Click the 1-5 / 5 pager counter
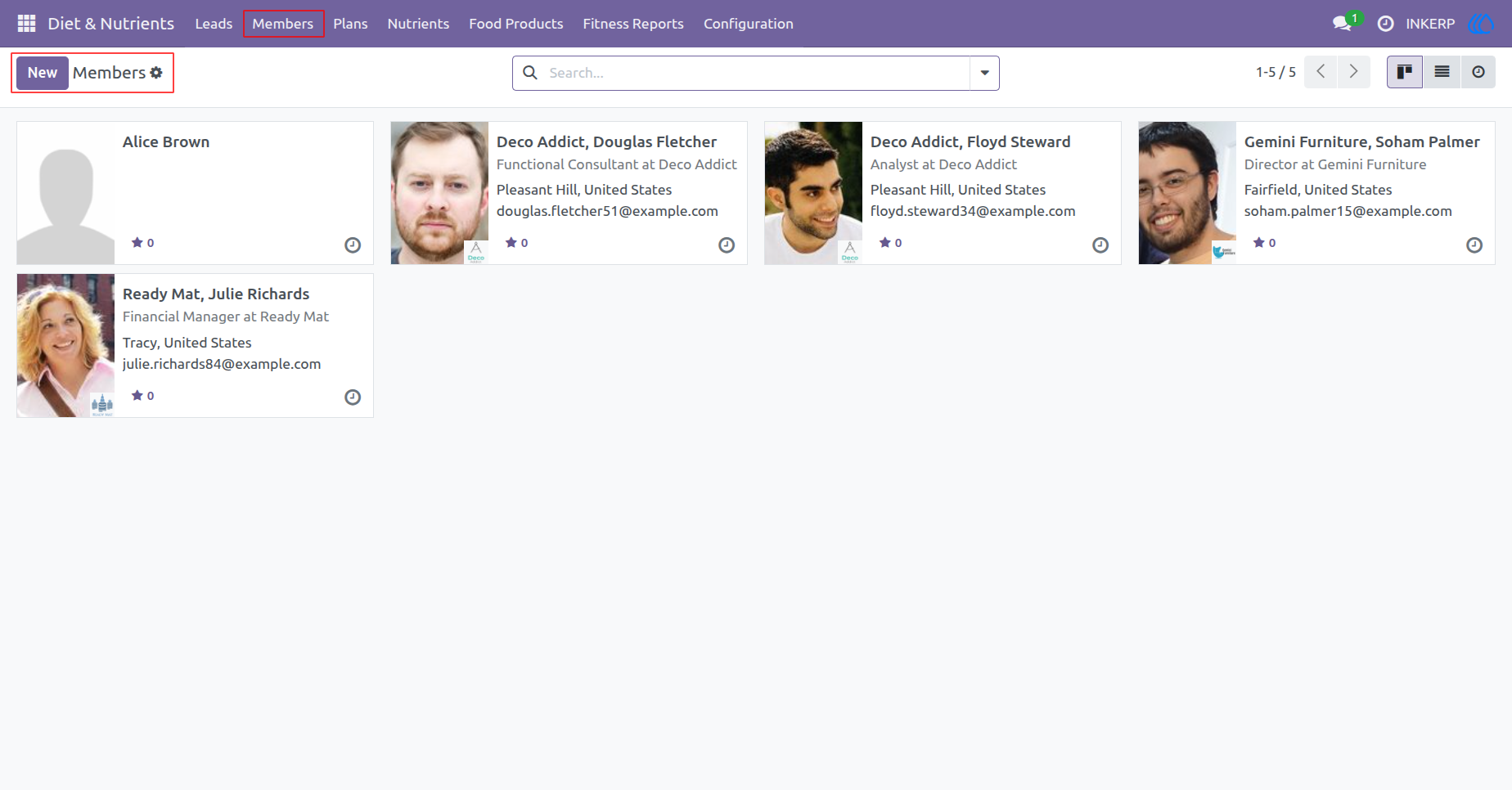1512x790 pixels. pyautogui.click(x=1276, y=72)
